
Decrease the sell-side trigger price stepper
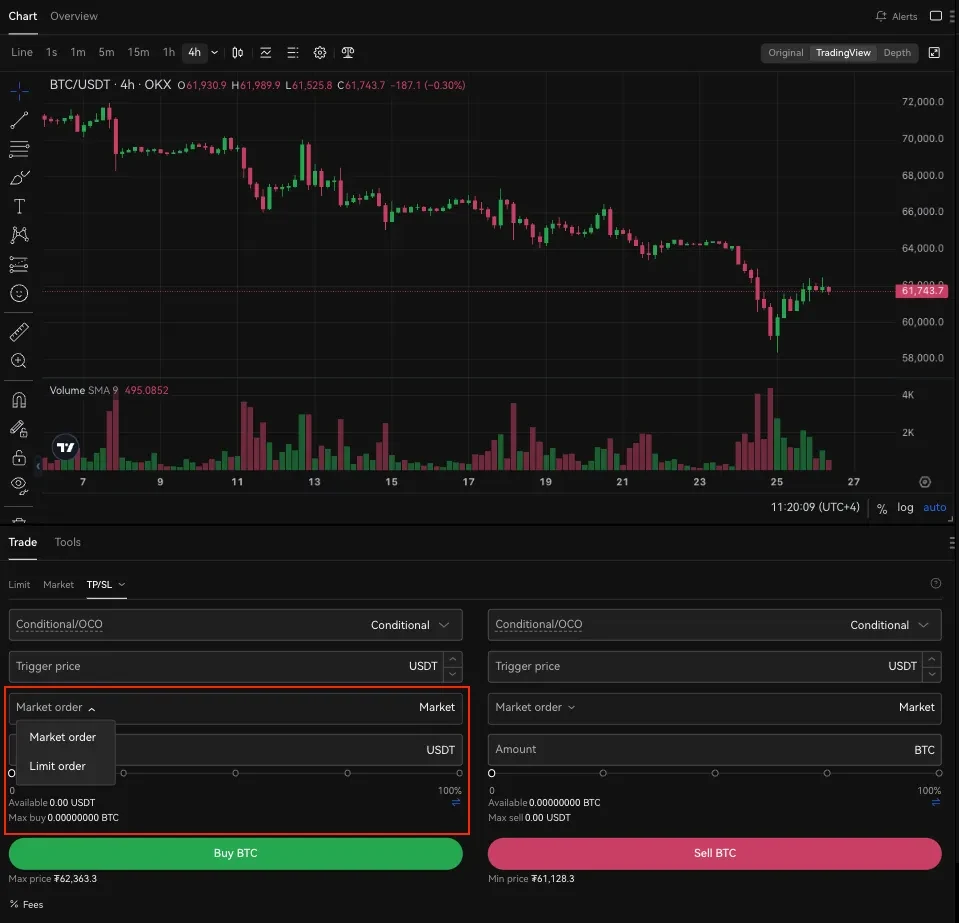pos(931,674)
